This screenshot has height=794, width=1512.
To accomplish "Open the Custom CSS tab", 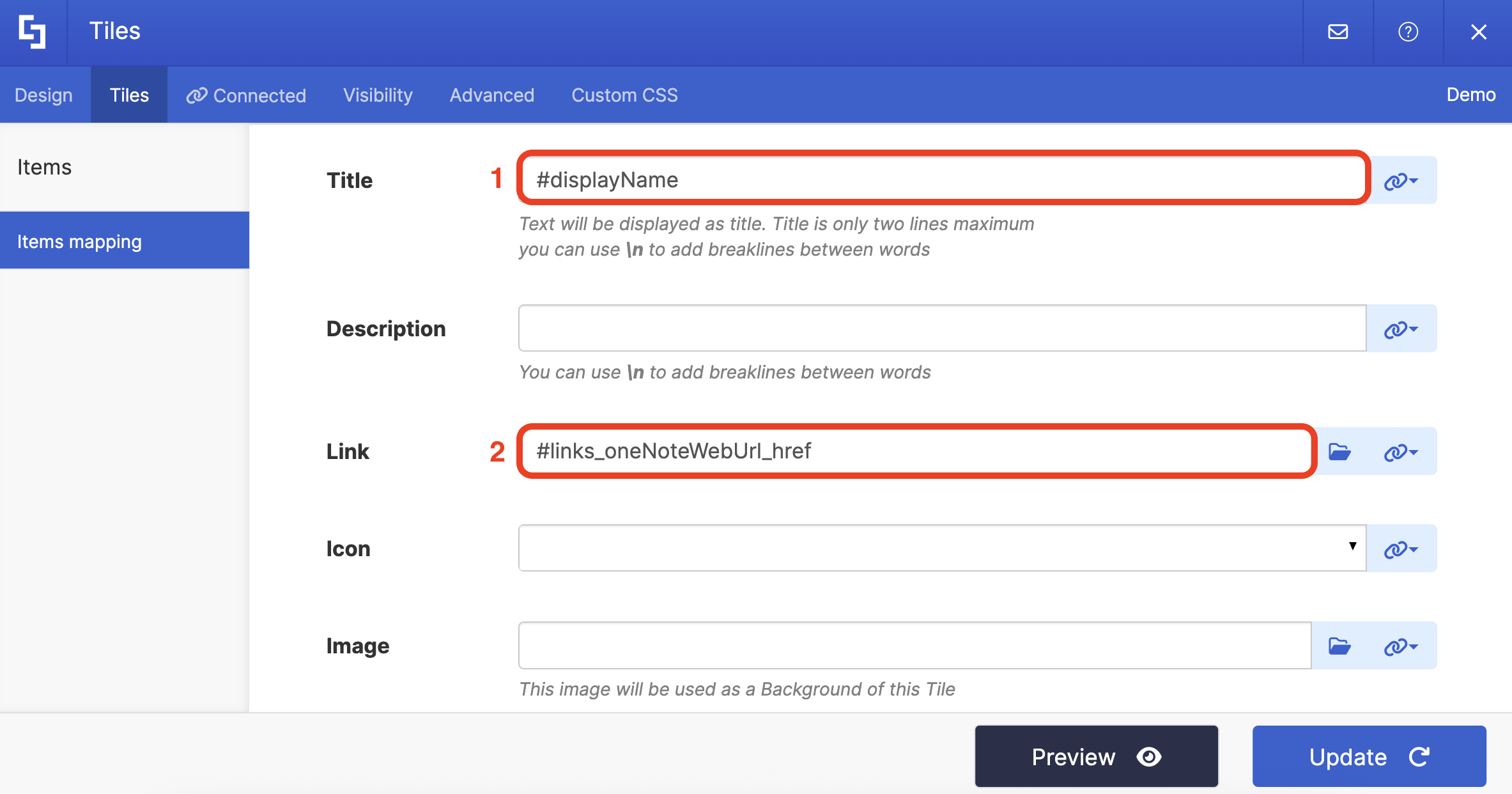I will (x=624, y=95).
